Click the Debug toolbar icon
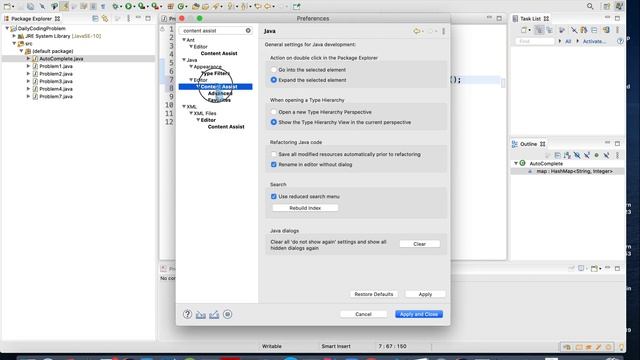This screenshot has height=360, width=640. point(116,6)
